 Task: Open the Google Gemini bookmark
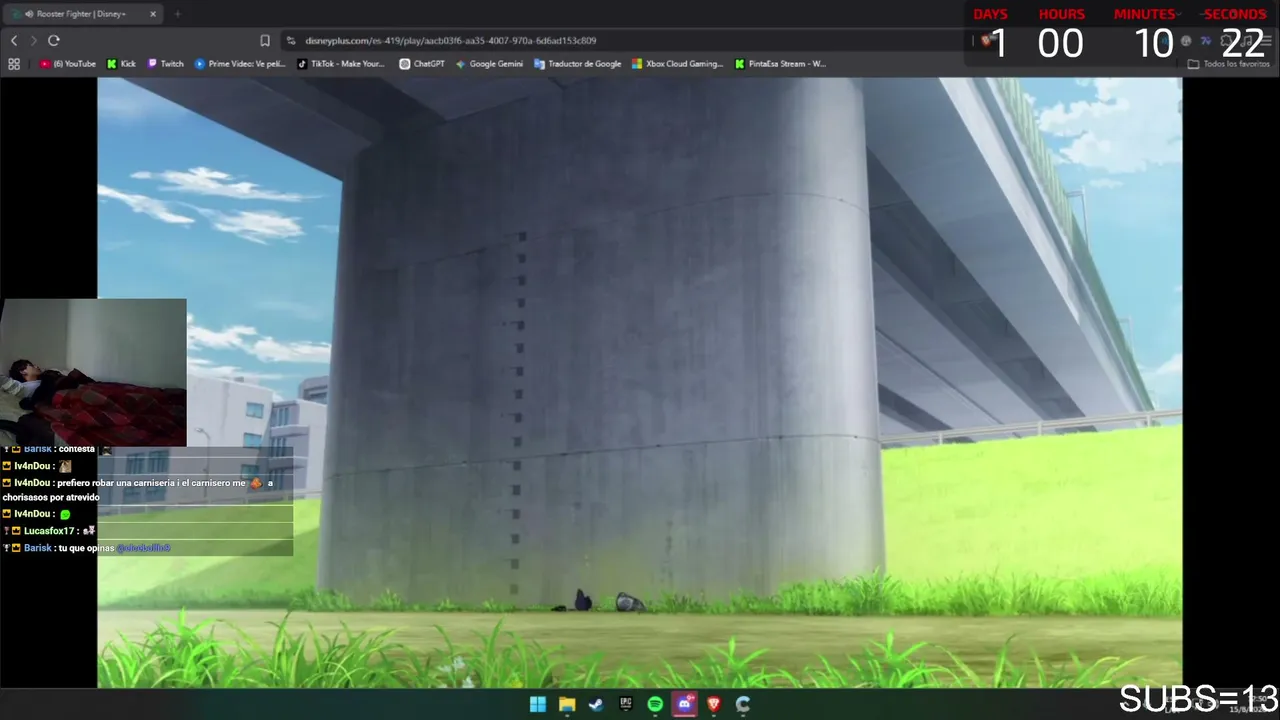tap(489, 64)
